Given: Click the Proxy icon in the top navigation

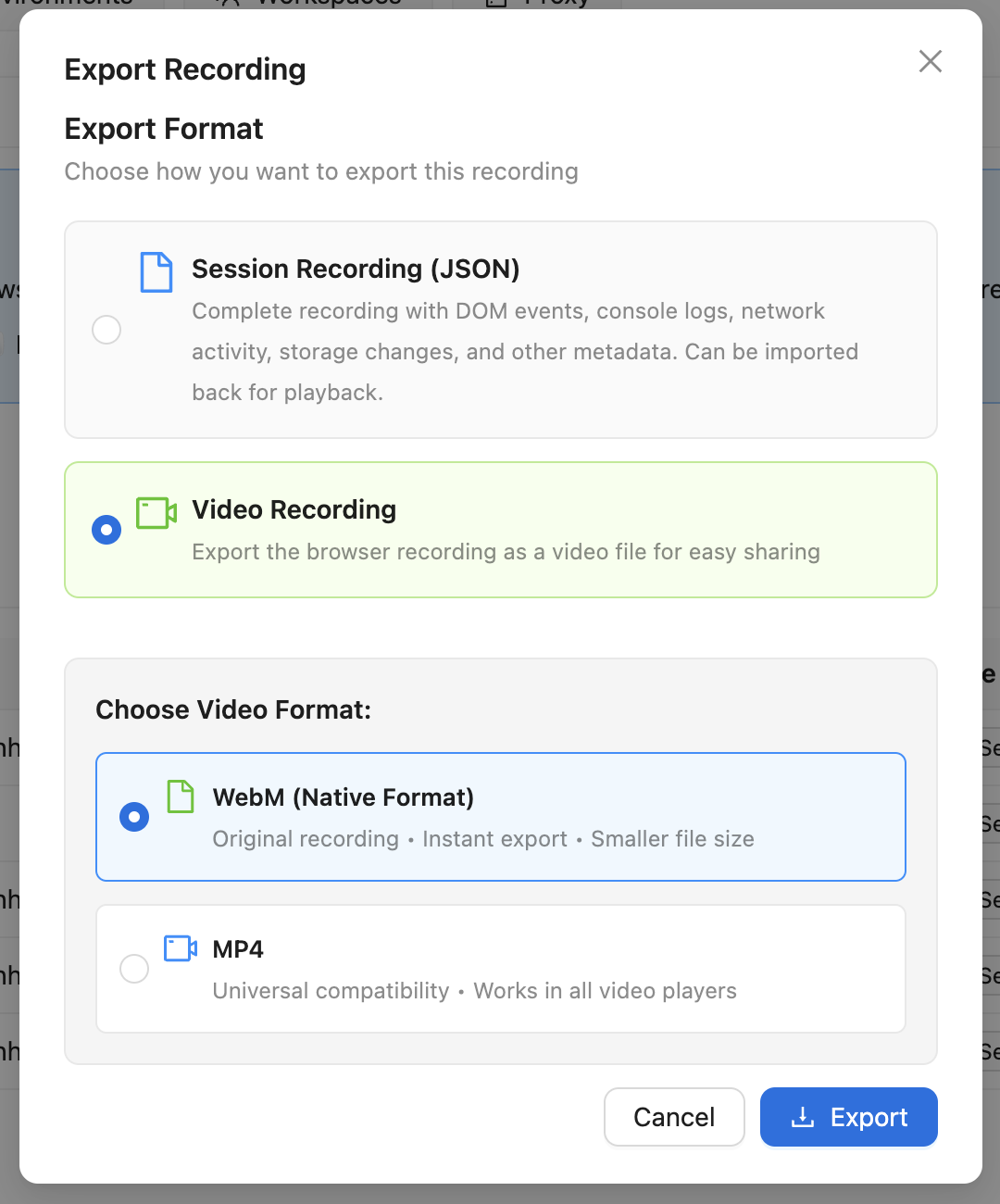Looking at the screenshot, I should [496, 4].
